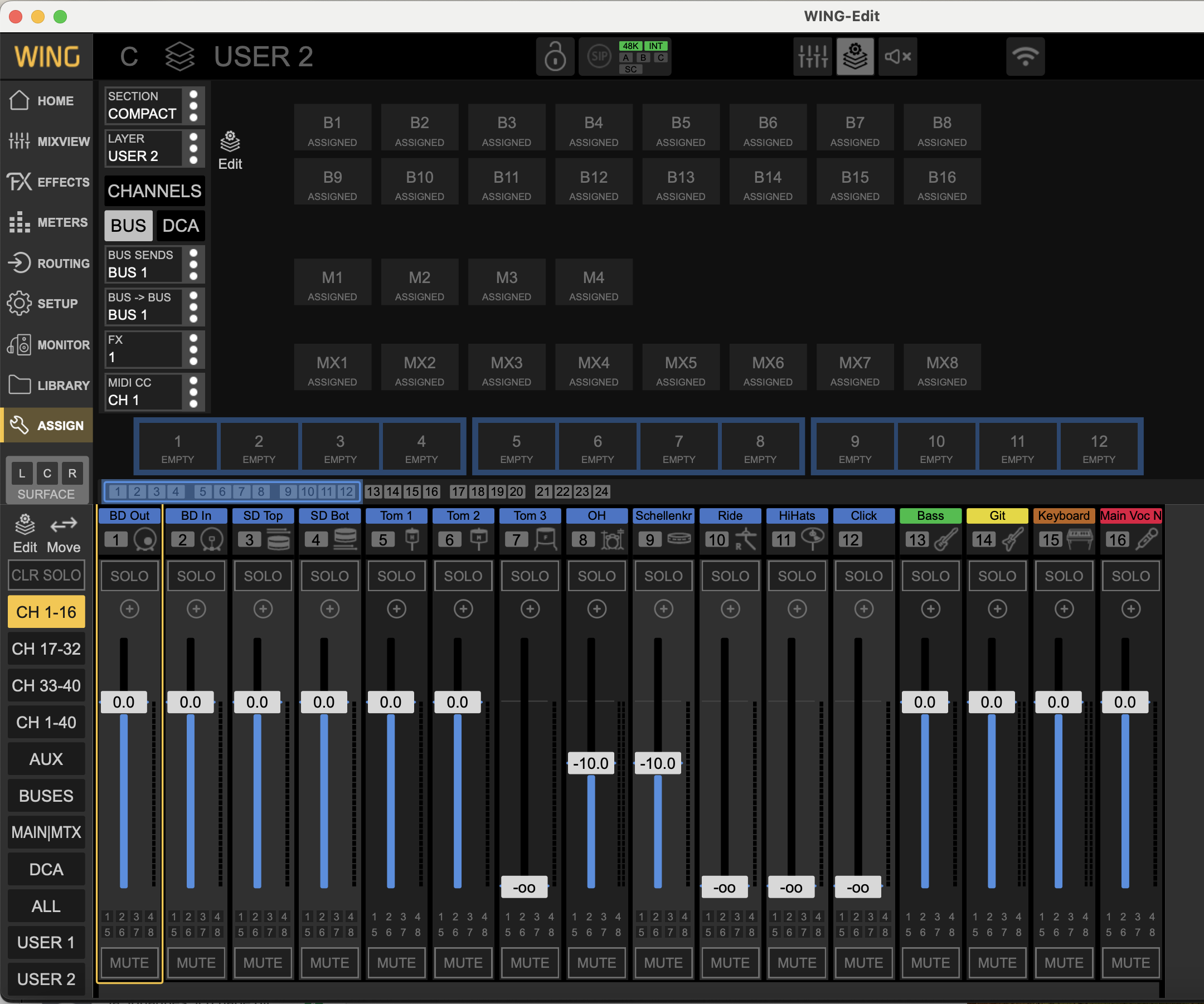Expand the plus button on BD Out strip
The width and height of the screenshot is (1204, 1004).
[129, 608]
